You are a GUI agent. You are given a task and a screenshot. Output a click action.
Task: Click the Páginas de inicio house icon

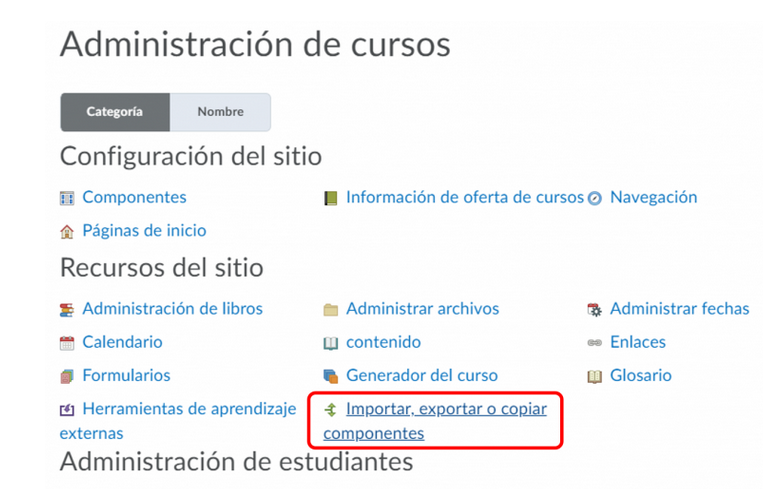click(x=67, y=231)
